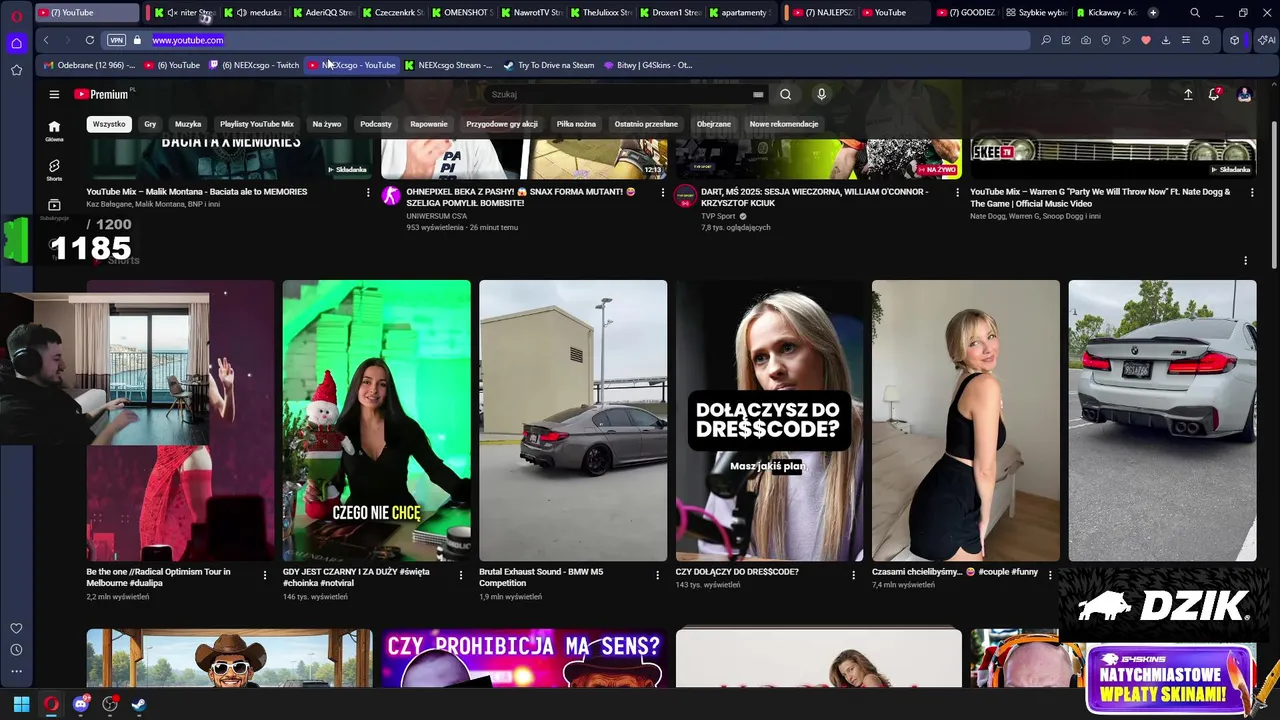Open the Windows Start button
This screenshot has height=720, width=1280.
[21, 704]
